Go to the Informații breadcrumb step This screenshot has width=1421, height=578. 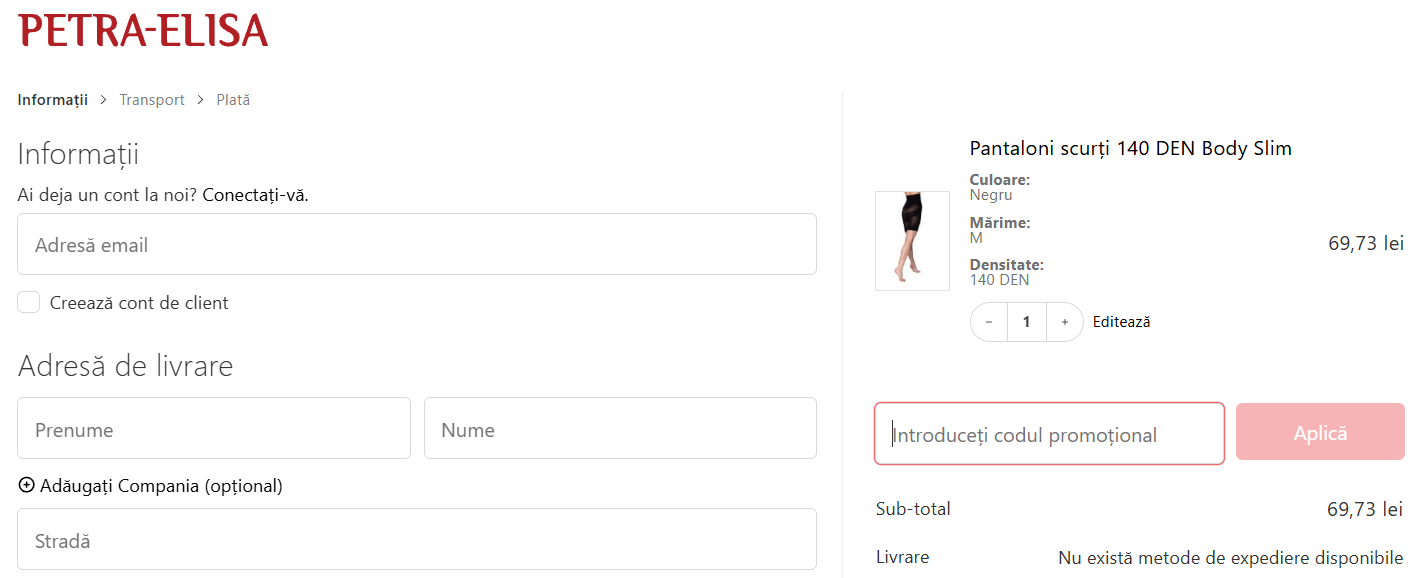click(53, 100)
